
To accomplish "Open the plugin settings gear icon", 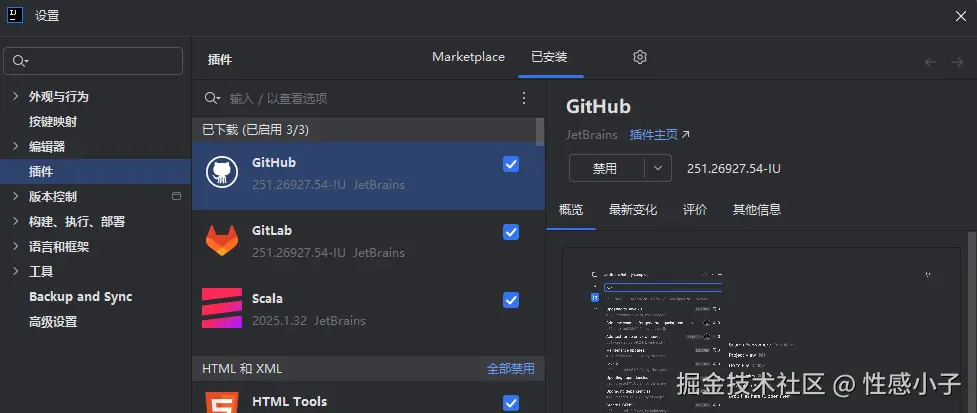I will tap(640, 57).
